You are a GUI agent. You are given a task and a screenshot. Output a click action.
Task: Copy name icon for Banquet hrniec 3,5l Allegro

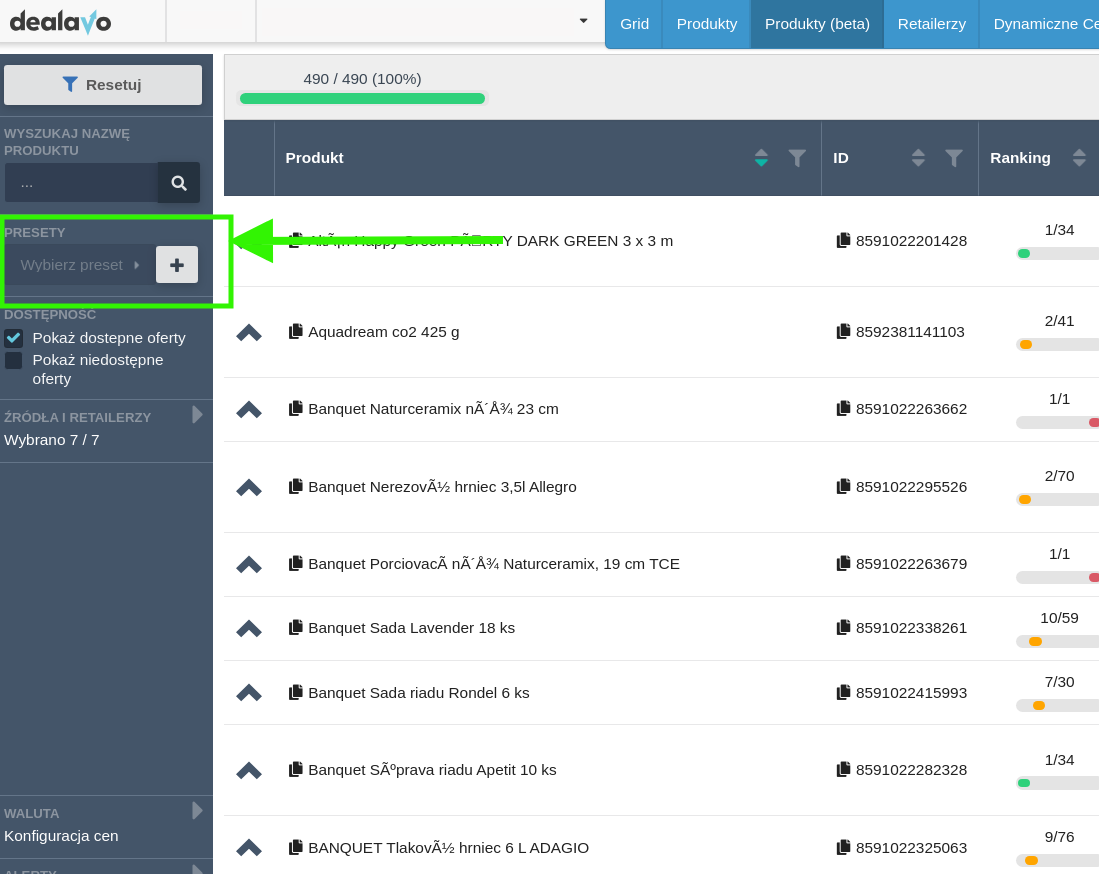[296, 486]
